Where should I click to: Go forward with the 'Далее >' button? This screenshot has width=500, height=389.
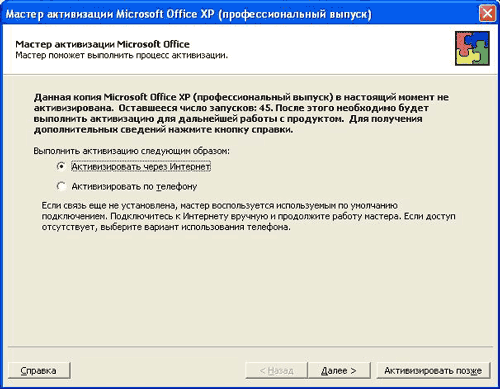[x=339, y=370]
